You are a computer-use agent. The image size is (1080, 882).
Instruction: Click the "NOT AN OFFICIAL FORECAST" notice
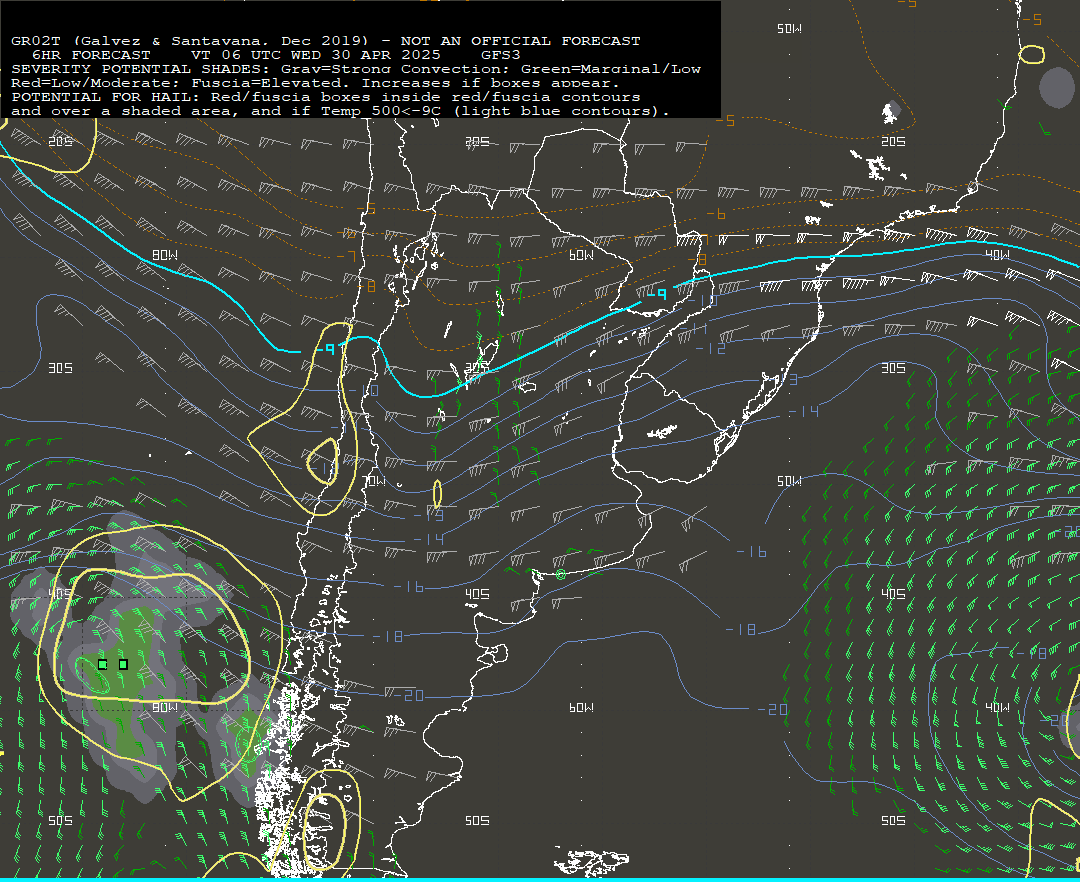[521, 41]
